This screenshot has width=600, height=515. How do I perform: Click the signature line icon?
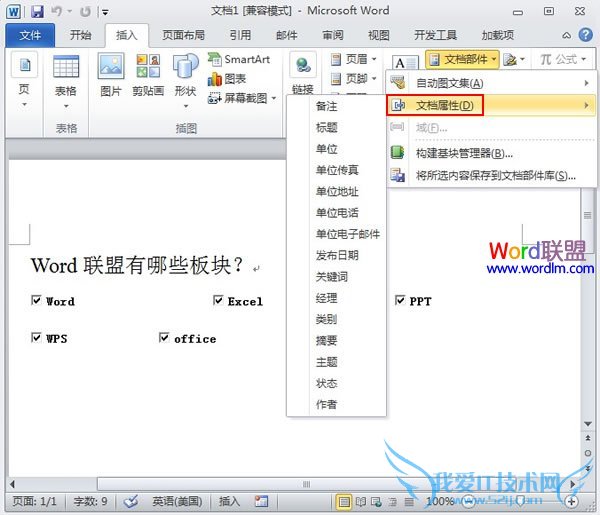point(510,60)
